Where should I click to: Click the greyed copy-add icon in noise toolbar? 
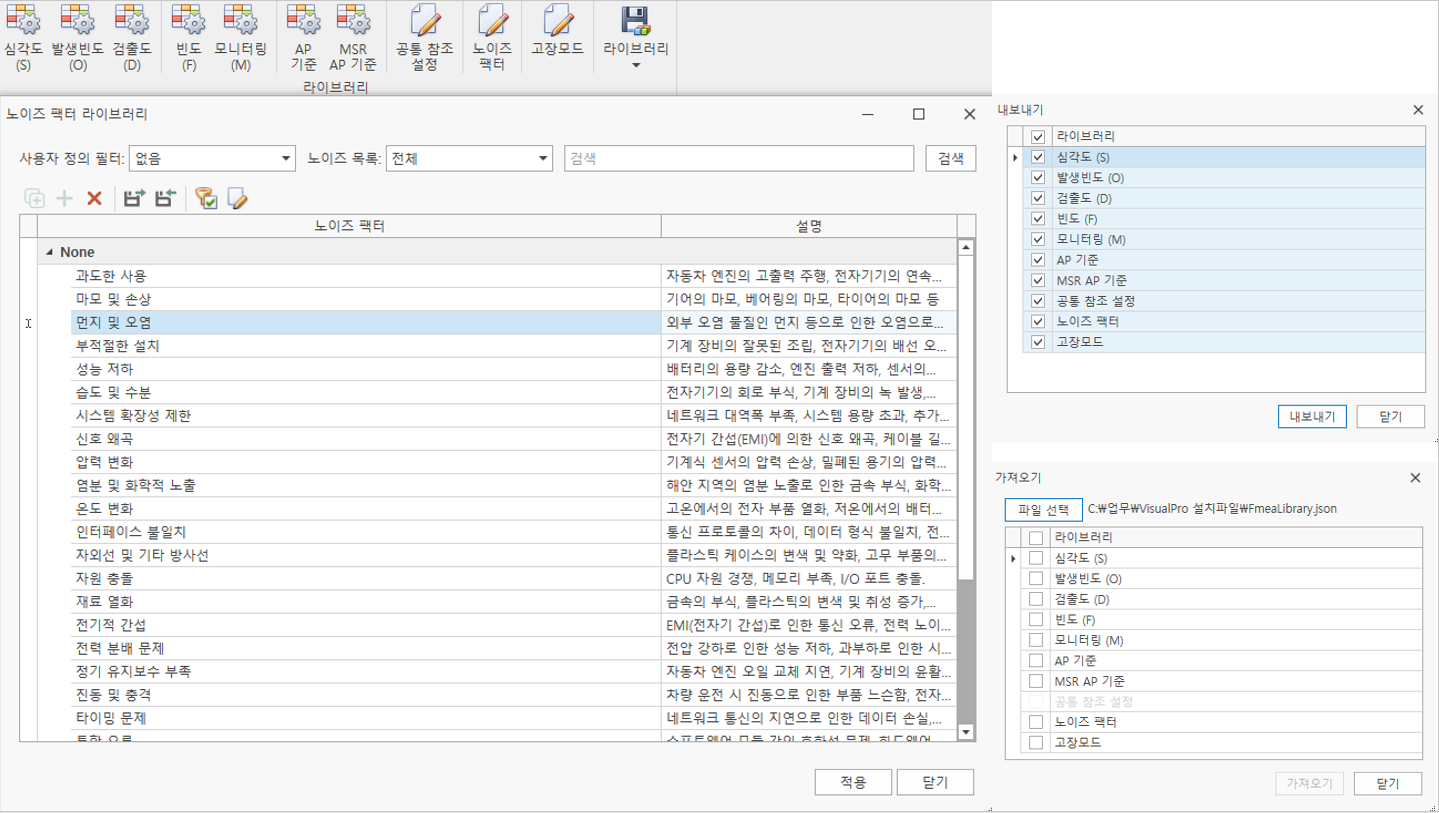(x=34, y=198)
